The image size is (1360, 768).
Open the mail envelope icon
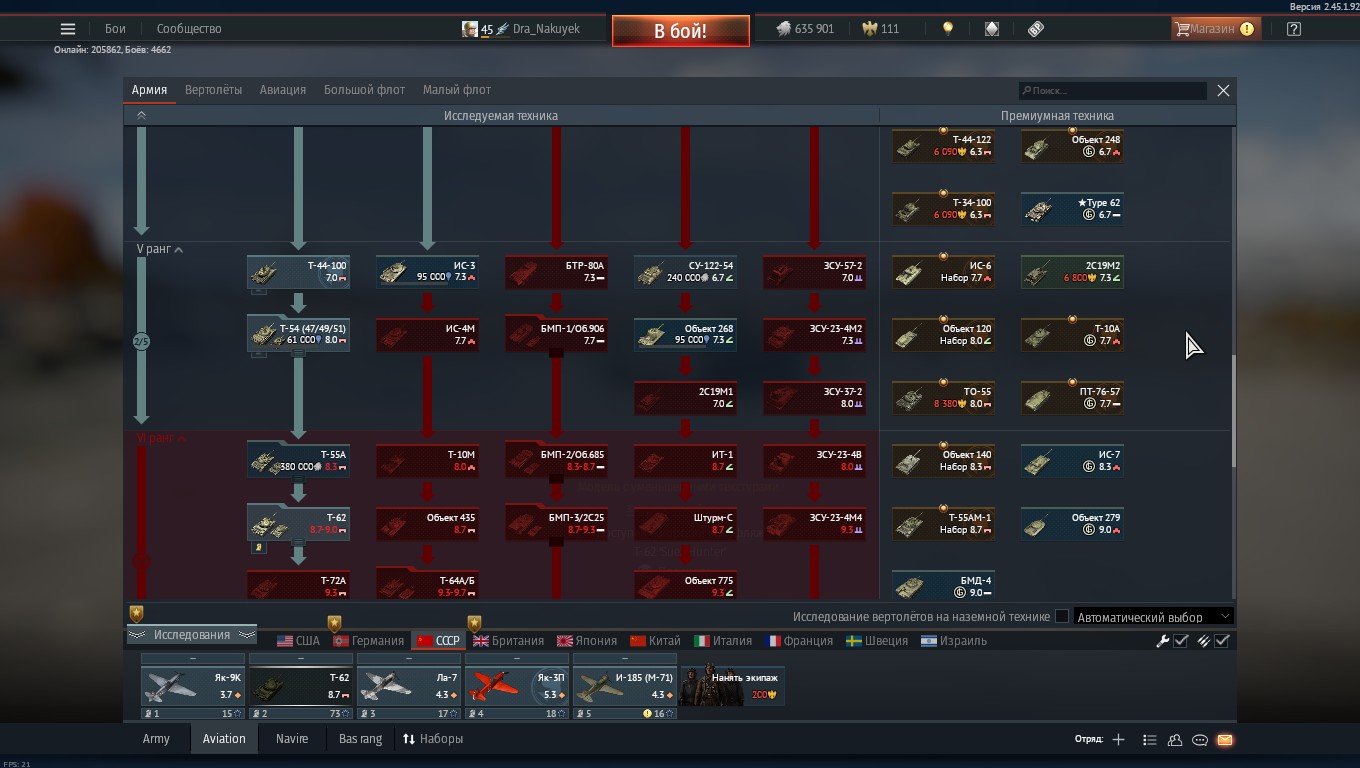pyautogui.click(x=1225, y=740)
